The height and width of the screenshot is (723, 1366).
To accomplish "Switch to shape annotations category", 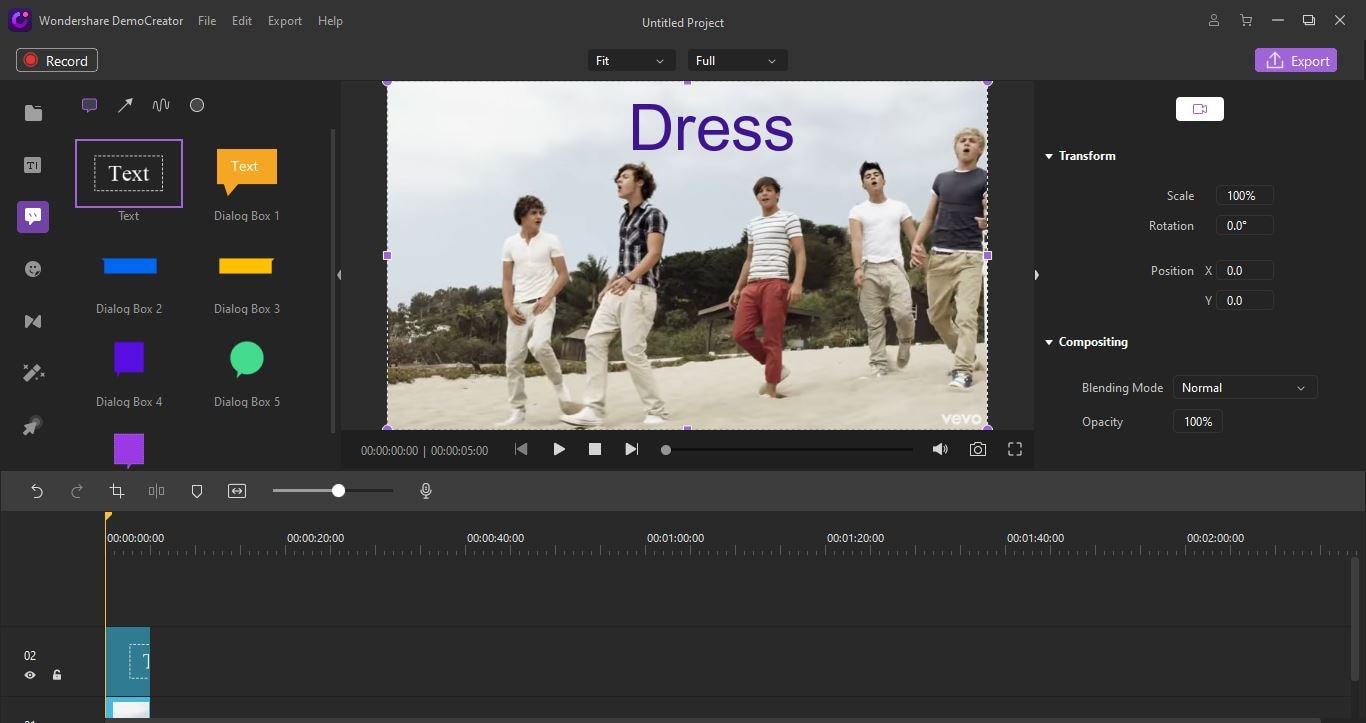I will 197,105.
